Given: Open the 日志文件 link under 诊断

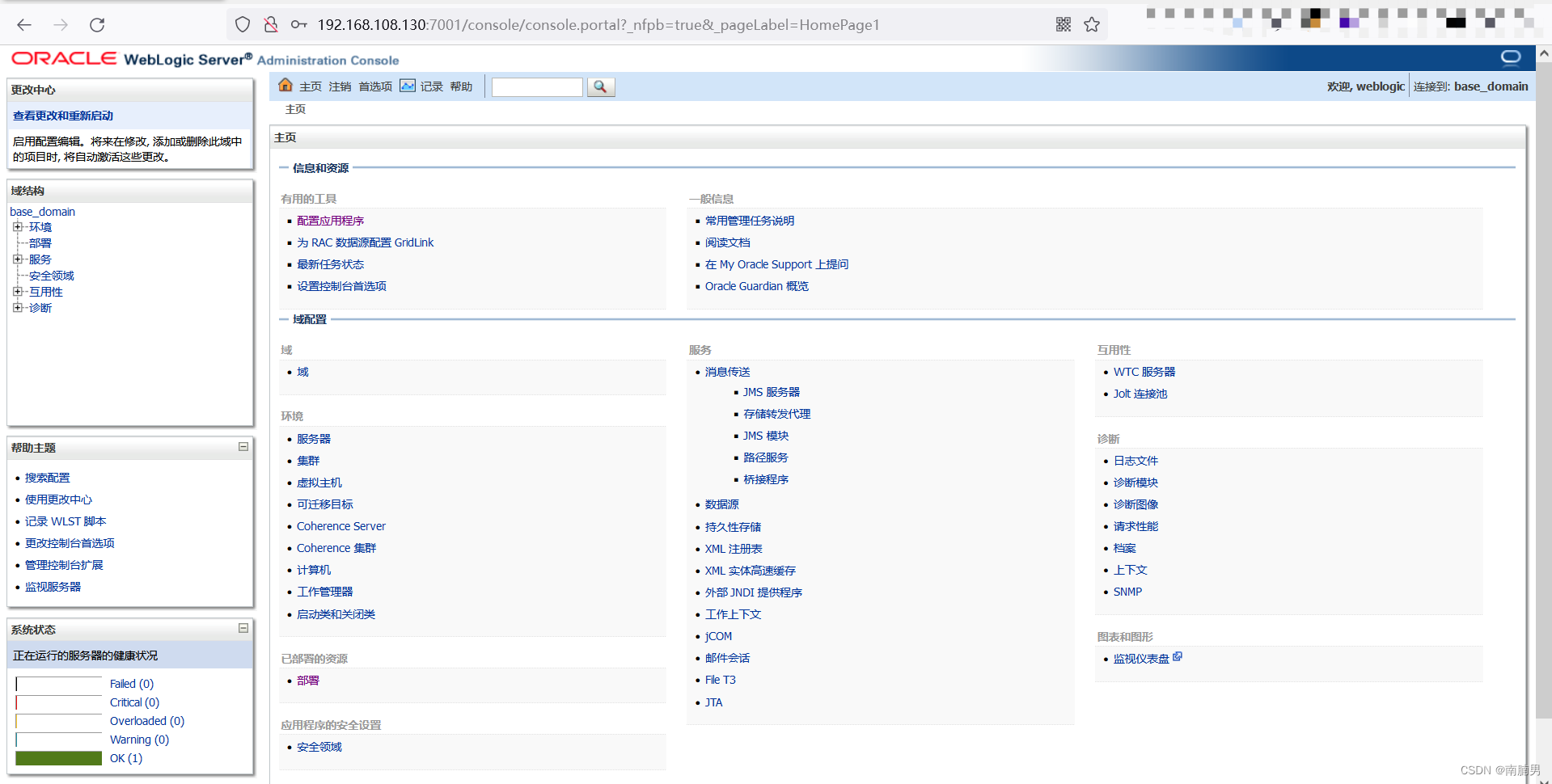Looking at the screenshot, I should click(1135, 461).
